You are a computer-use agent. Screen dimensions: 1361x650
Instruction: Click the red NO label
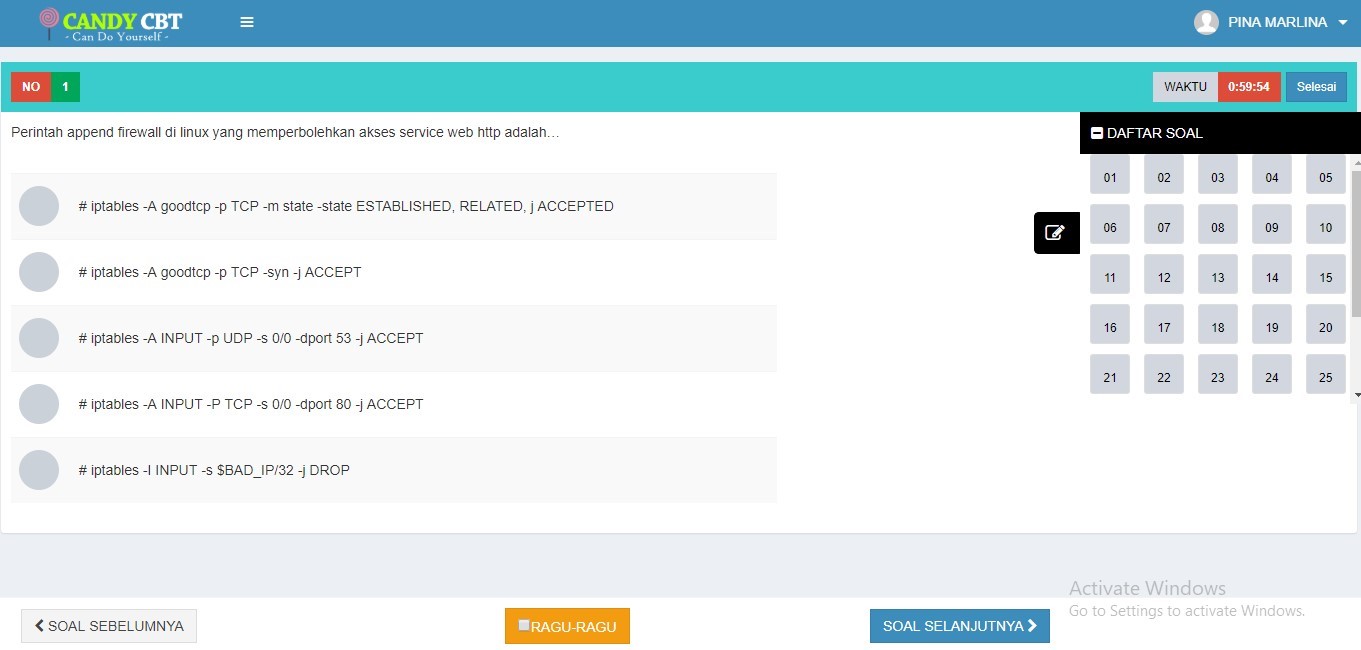click(31, 87)
